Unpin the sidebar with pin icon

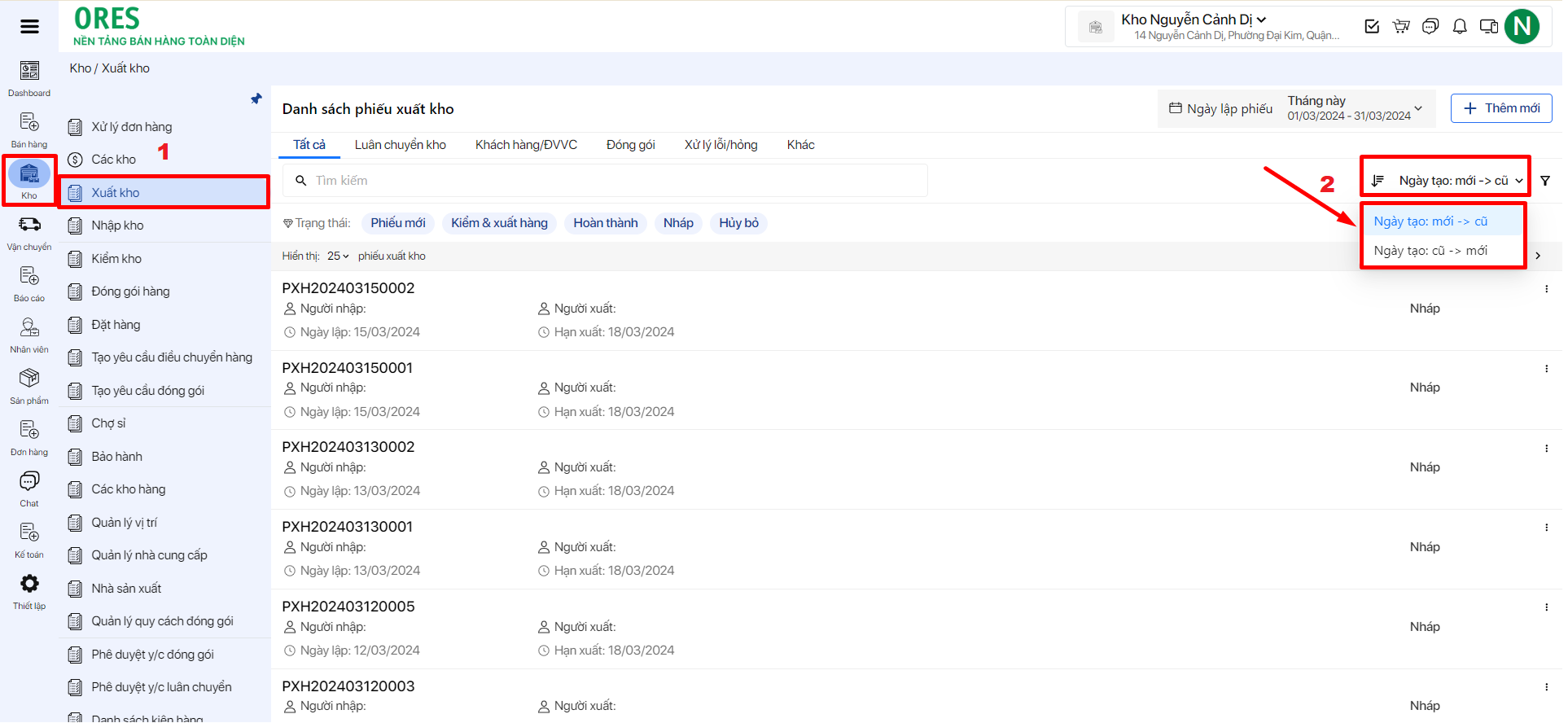(256, 99)
